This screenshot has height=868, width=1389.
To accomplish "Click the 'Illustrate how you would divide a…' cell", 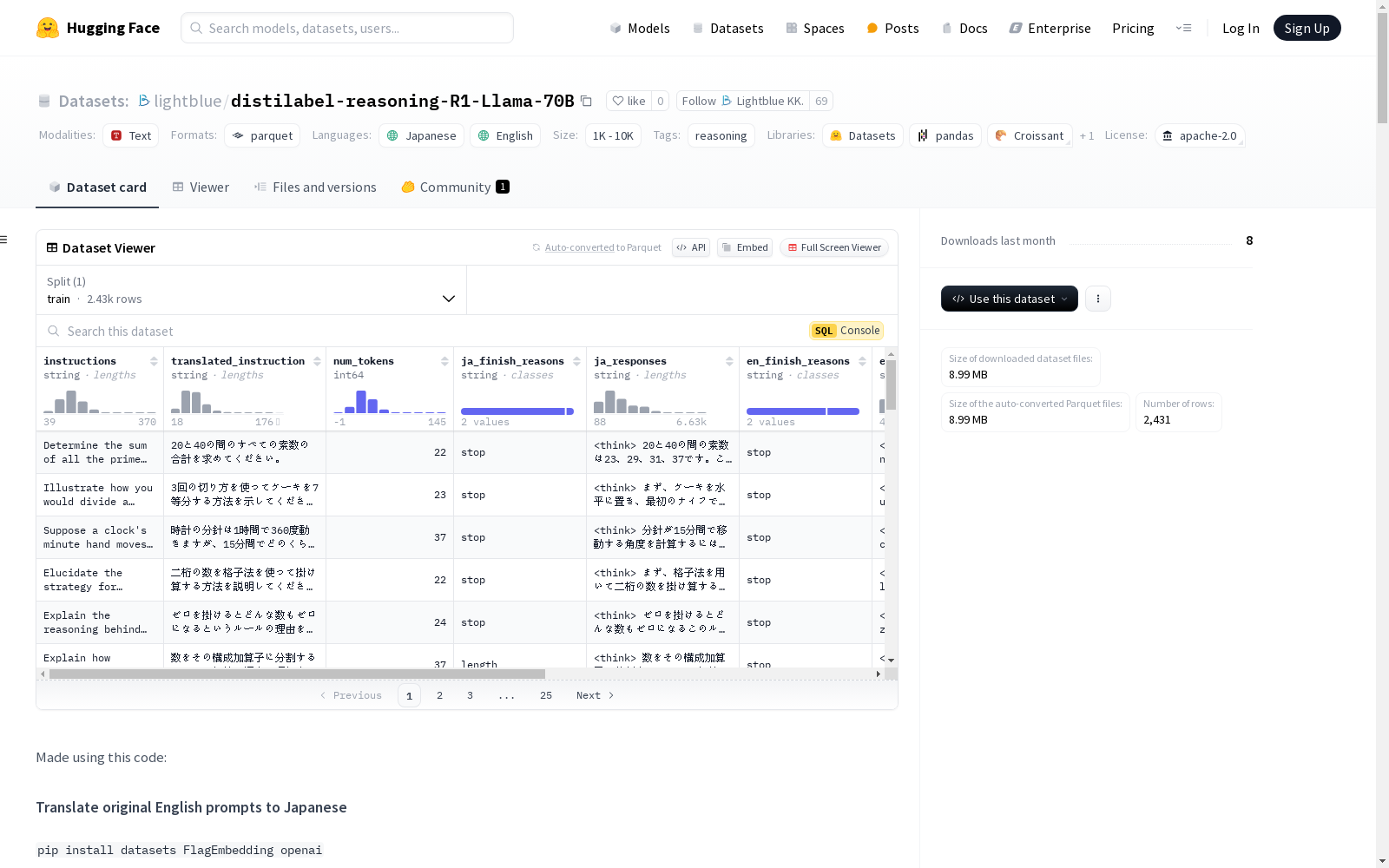I will (100, 495).
